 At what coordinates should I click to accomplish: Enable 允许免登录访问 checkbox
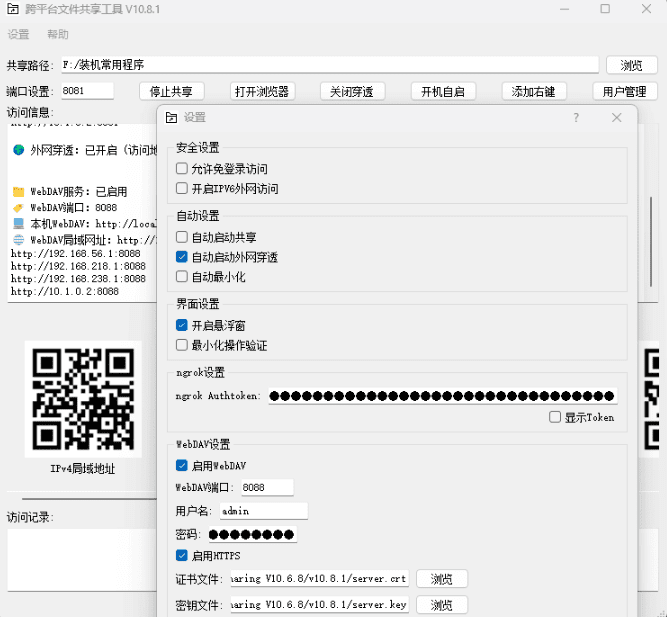click(x=182, y=169)
